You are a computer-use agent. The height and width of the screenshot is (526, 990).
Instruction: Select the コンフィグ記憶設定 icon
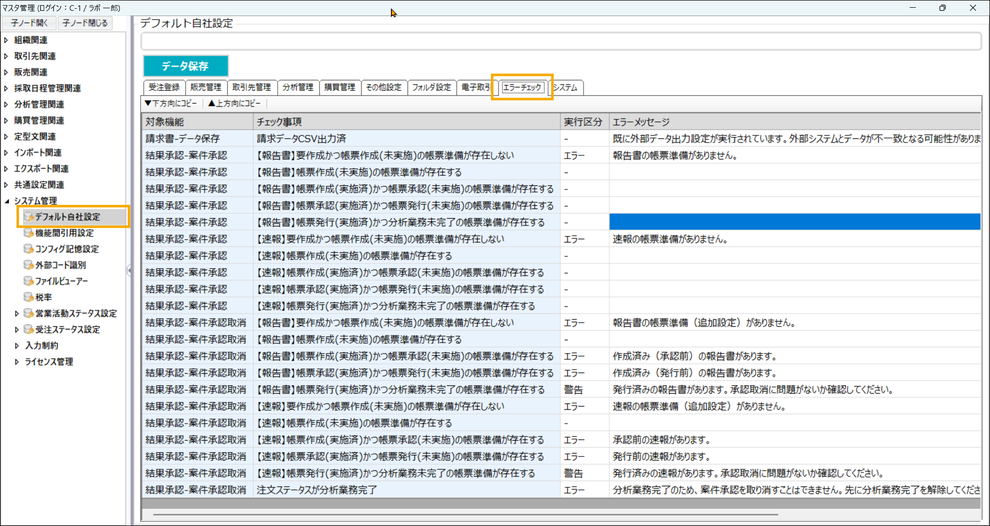coord(28,249)
